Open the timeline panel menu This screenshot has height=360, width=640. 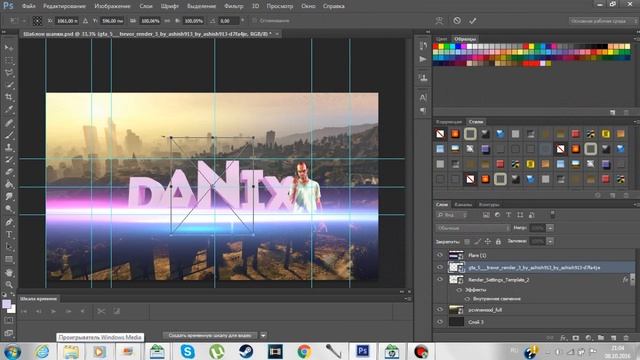point(407,299)
